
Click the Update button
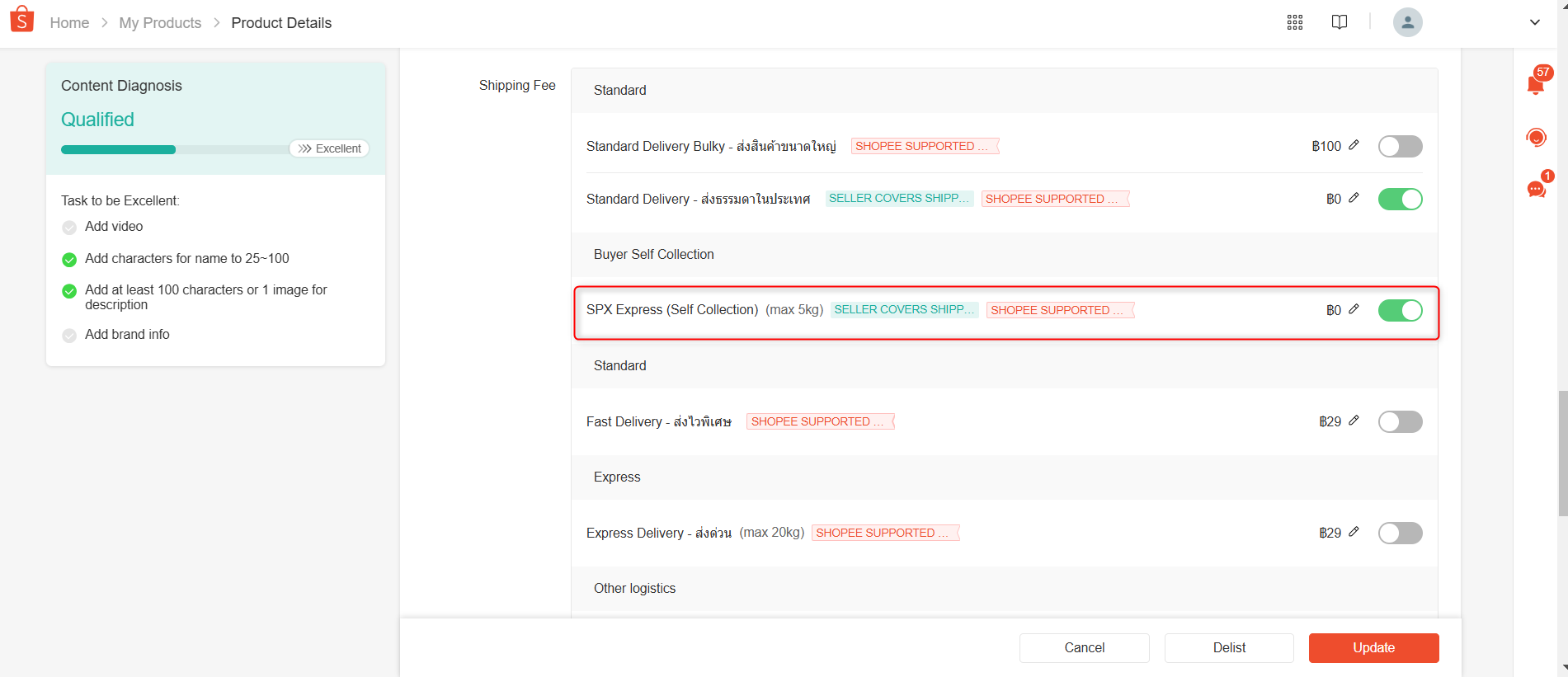coord(1373,647)
